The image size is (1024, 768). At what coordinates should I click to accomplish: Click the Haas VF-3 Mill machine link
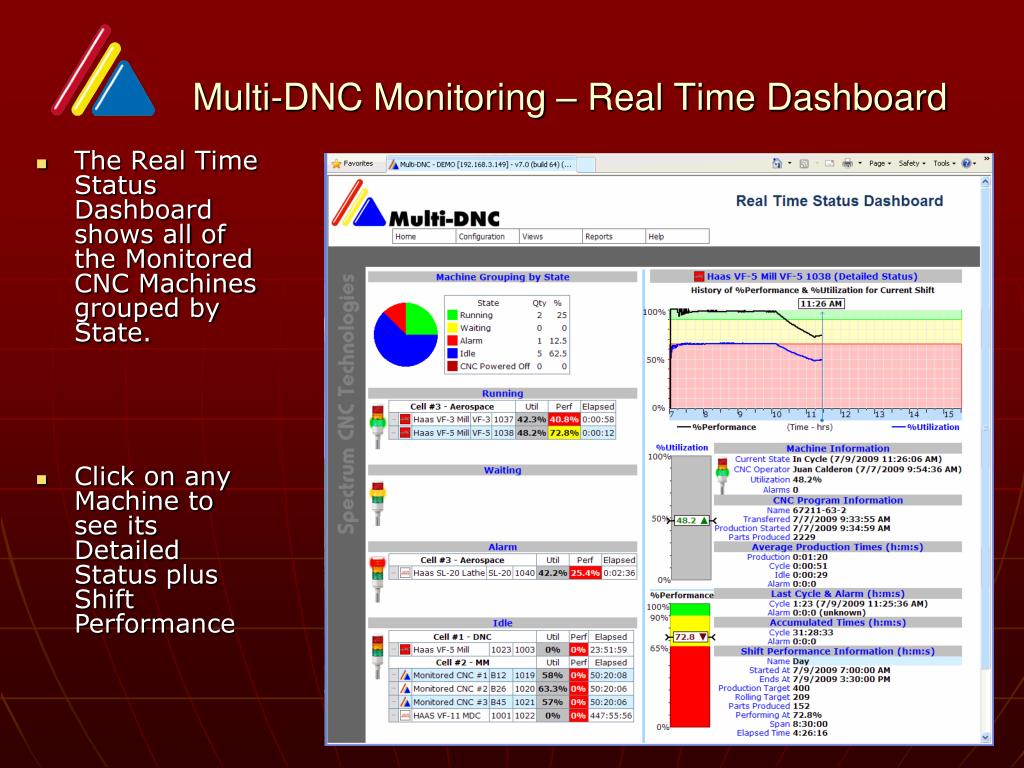click(x=441, y=419)
